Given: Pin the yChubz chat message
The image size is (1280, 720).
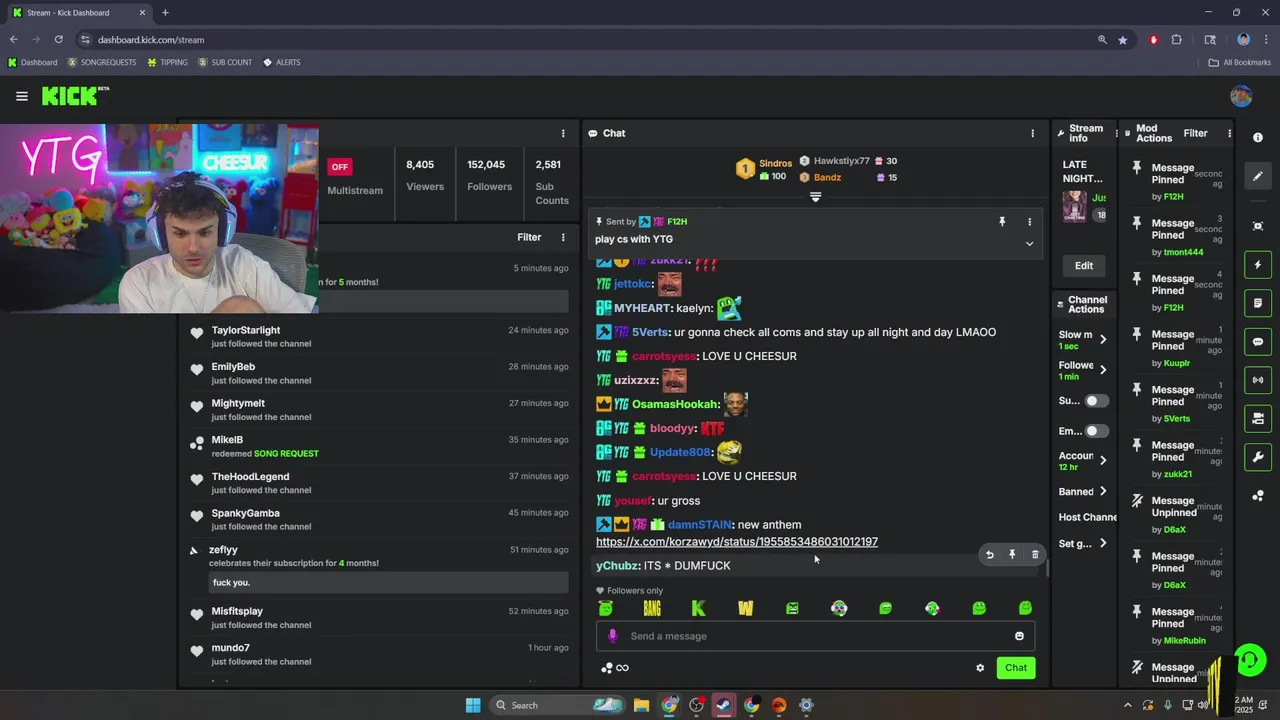Looking at the screenshot, I should click(x=1012, y=555).
